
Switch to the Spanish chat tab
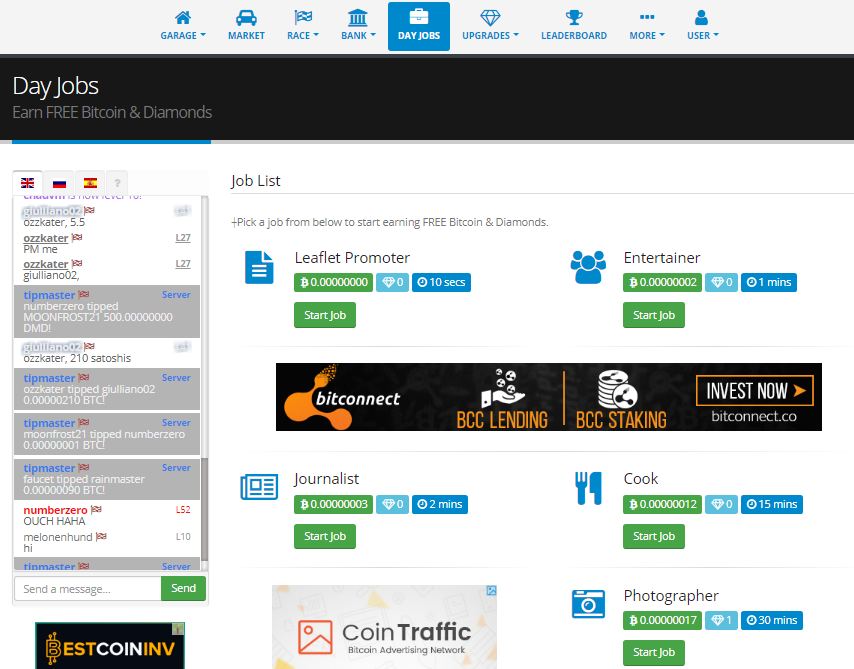click(x=90, y=183)
